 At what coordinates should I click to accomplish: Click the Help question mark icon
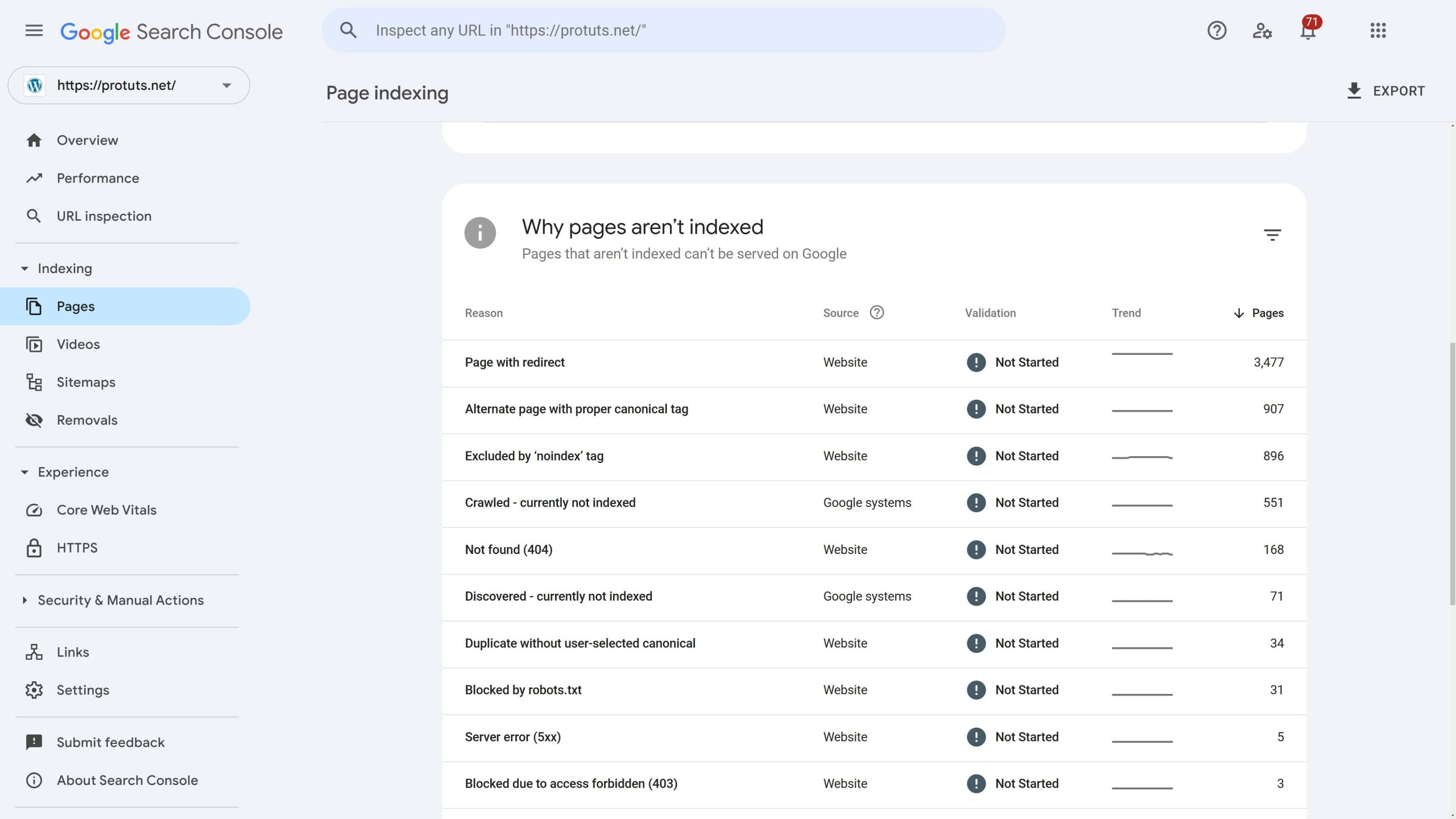(x=1217, y=31)
